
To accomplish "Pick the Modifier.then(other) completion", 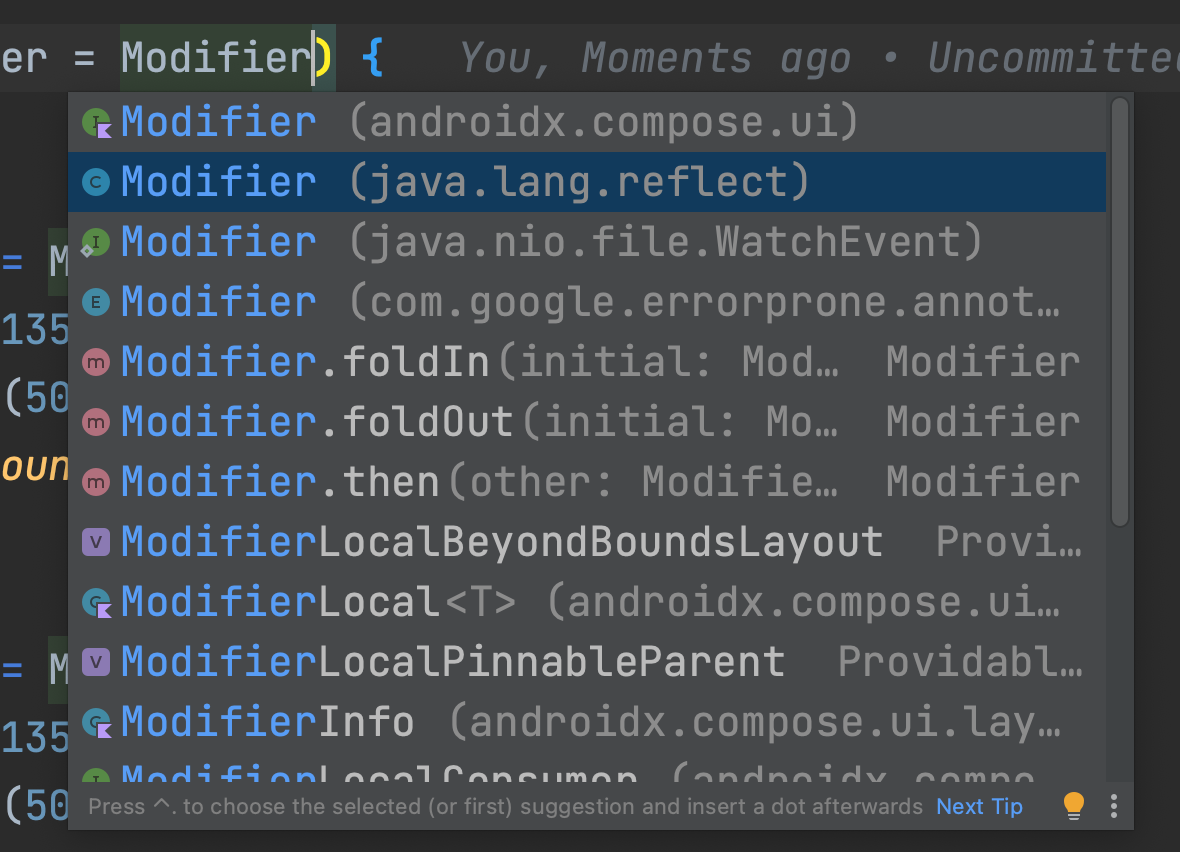I will click(587, 482).
